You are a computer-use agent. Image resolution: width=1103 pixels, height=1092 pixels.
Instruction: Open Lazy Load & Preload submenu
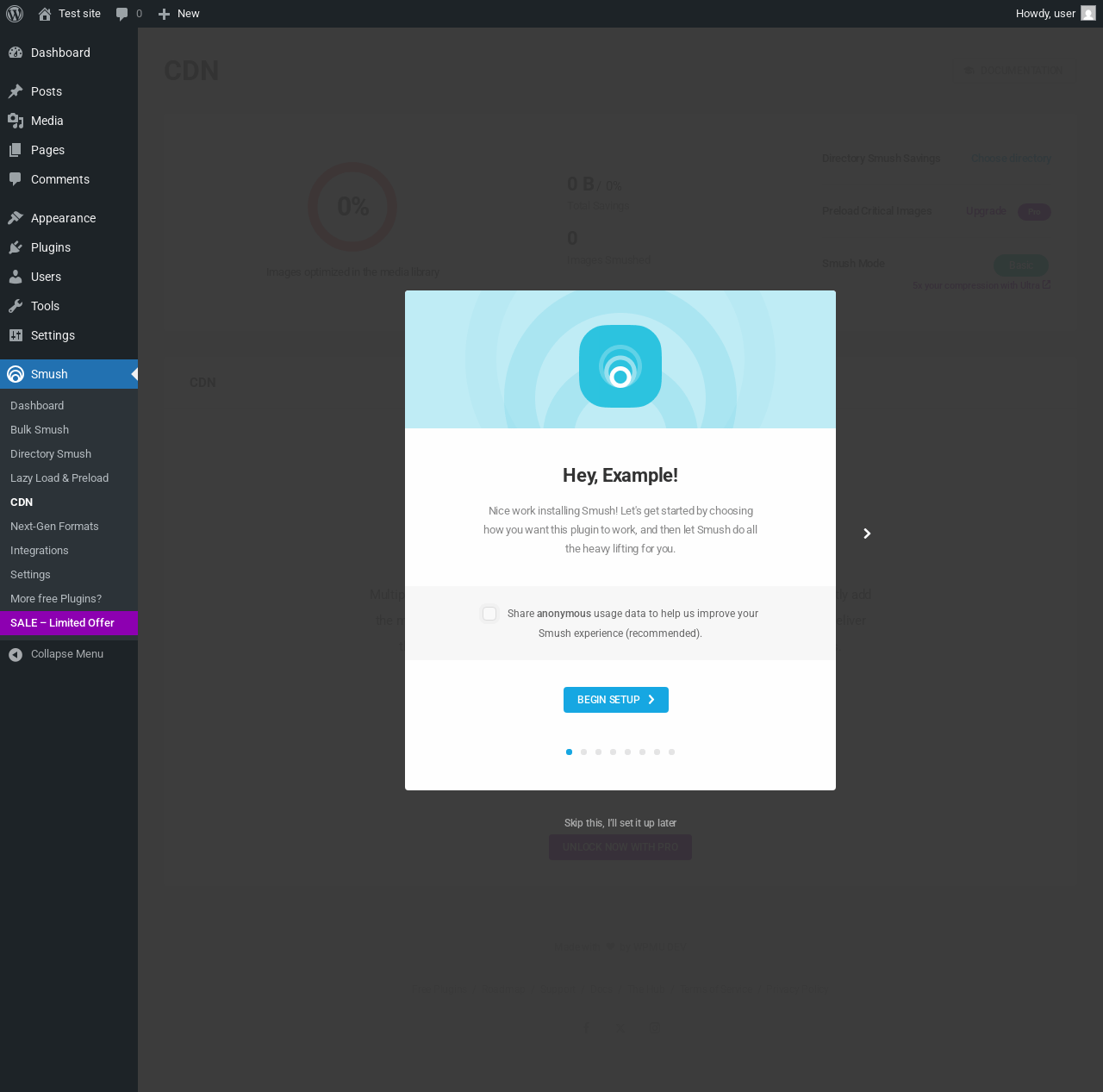tap(69, 478)
